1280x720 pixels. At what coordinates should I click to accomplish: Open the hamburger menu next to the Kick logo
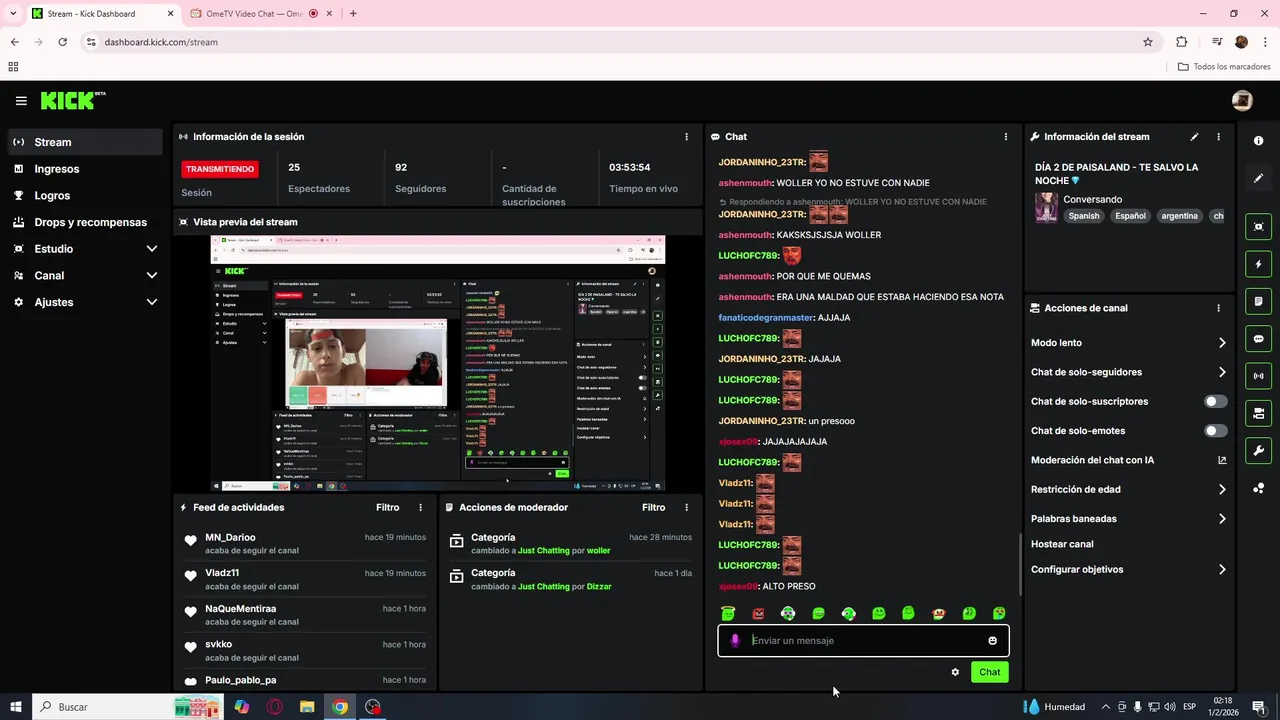click(x=21, y=101)
